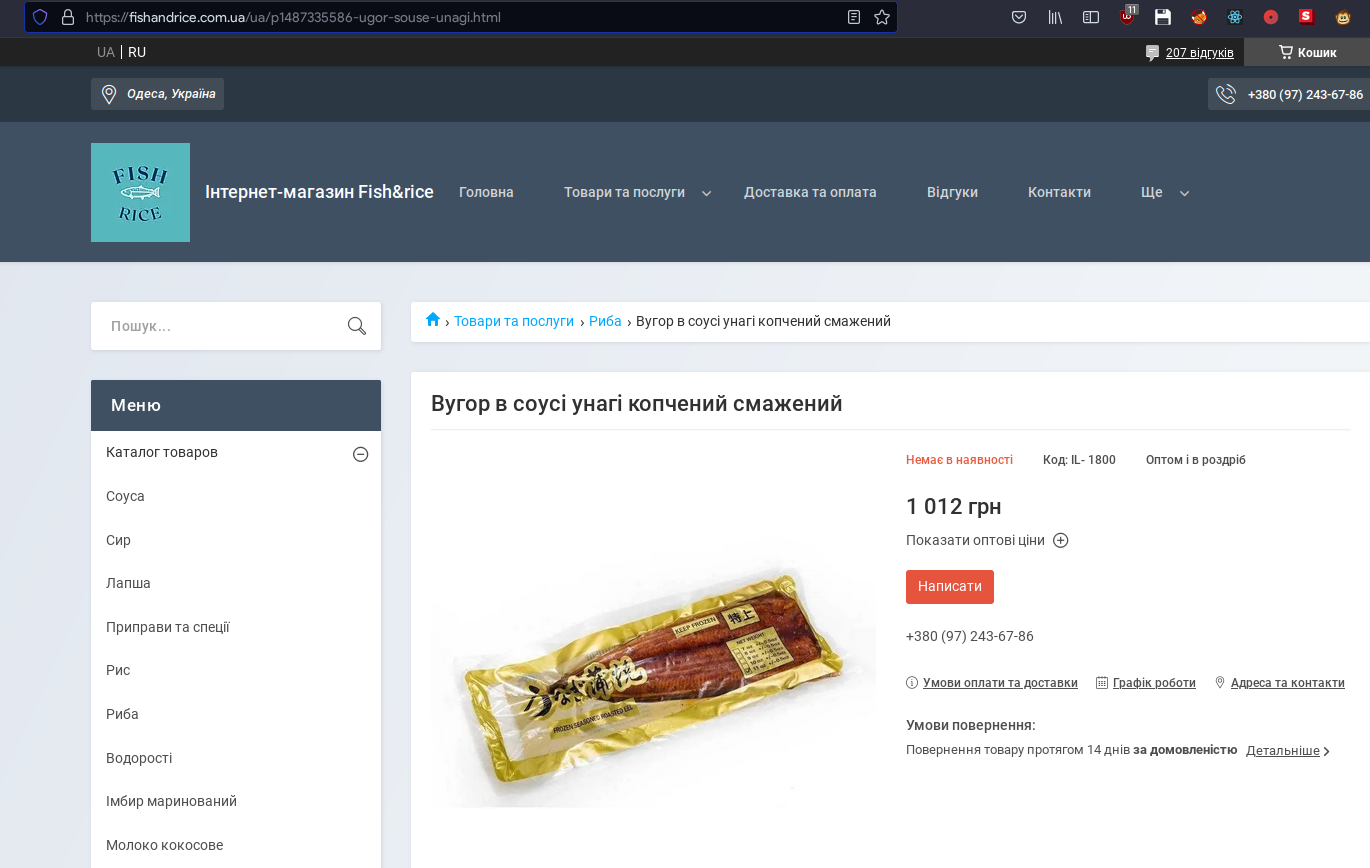Open the Pocket save icon in toolbar

(1019, 16)
